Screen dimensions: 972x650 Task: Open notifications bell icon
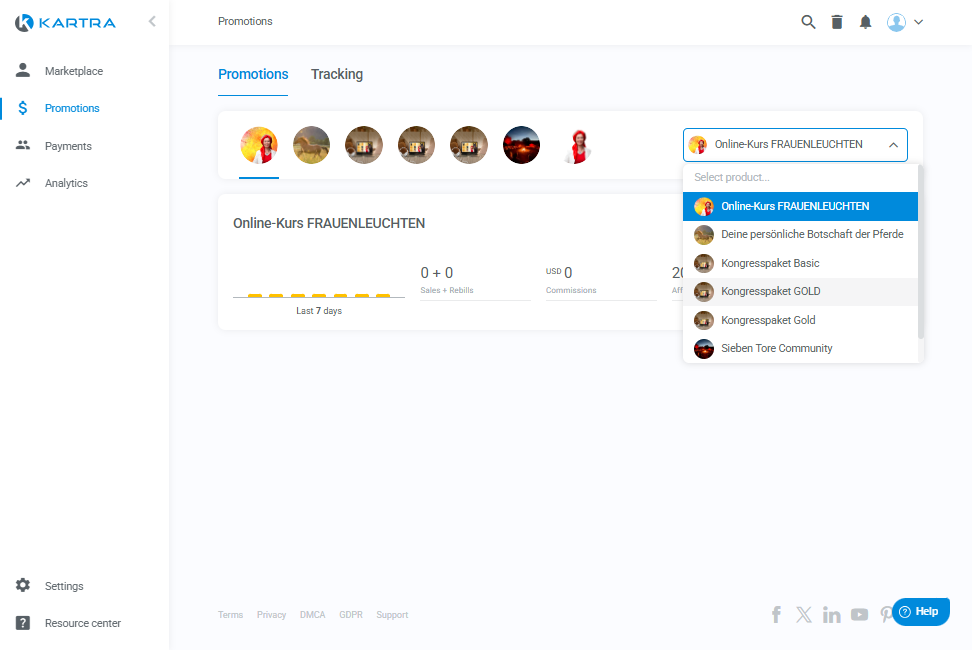pos(865,22)
